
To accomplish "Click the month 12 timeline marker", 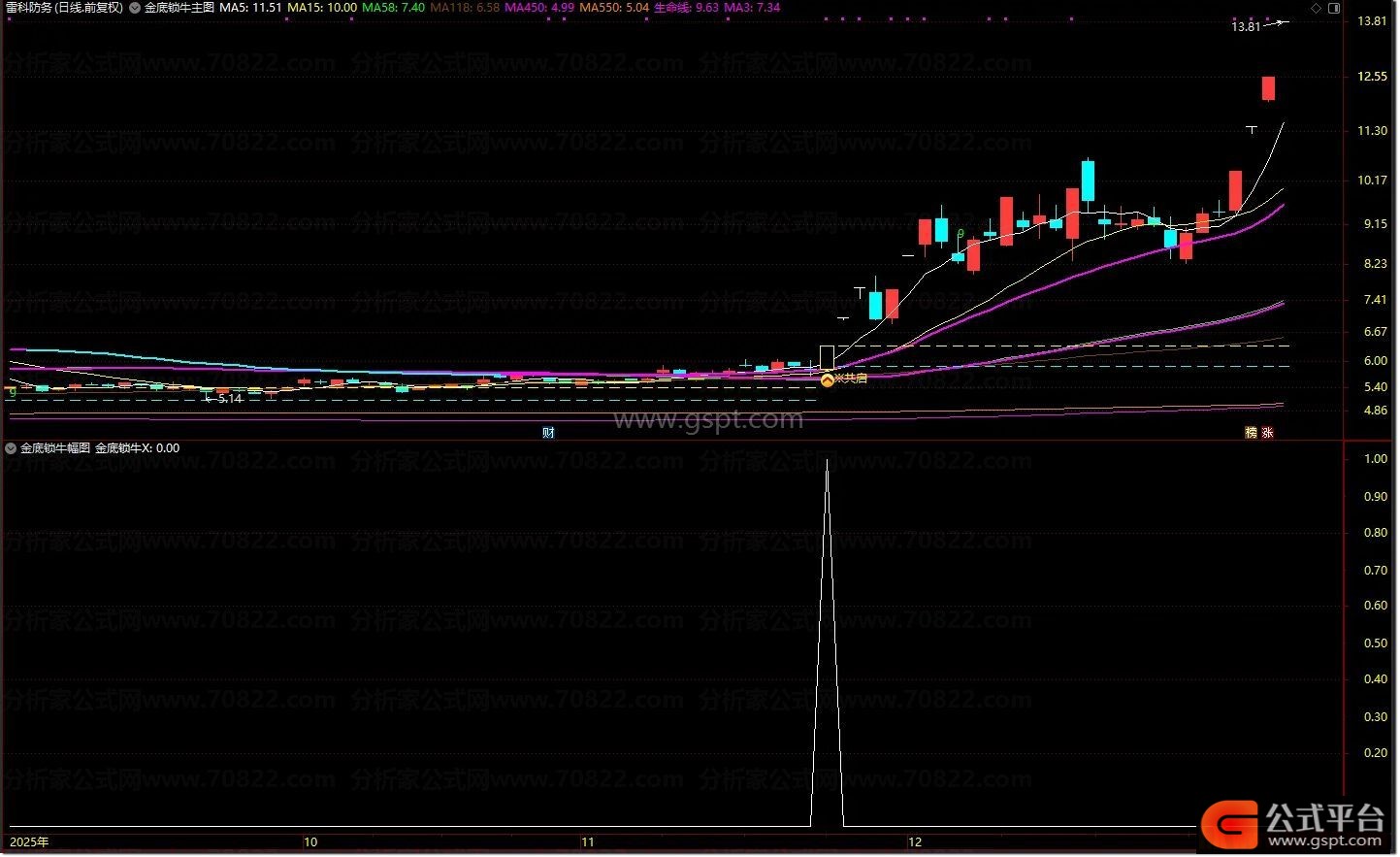I will pyautogui.click(x=915, y=842).
